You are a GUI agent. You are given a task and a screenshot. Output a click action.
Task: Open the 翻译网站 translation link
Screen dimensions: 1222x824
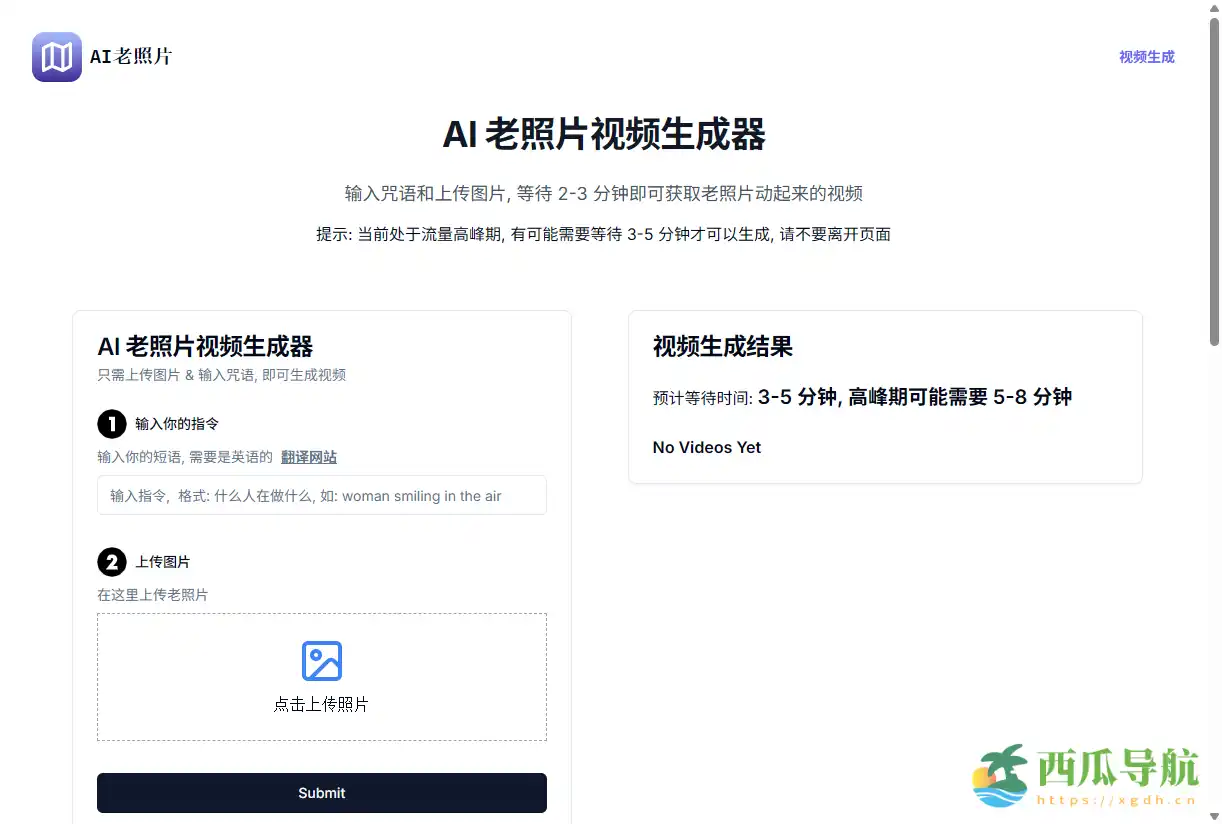click(x=309, y=457)
